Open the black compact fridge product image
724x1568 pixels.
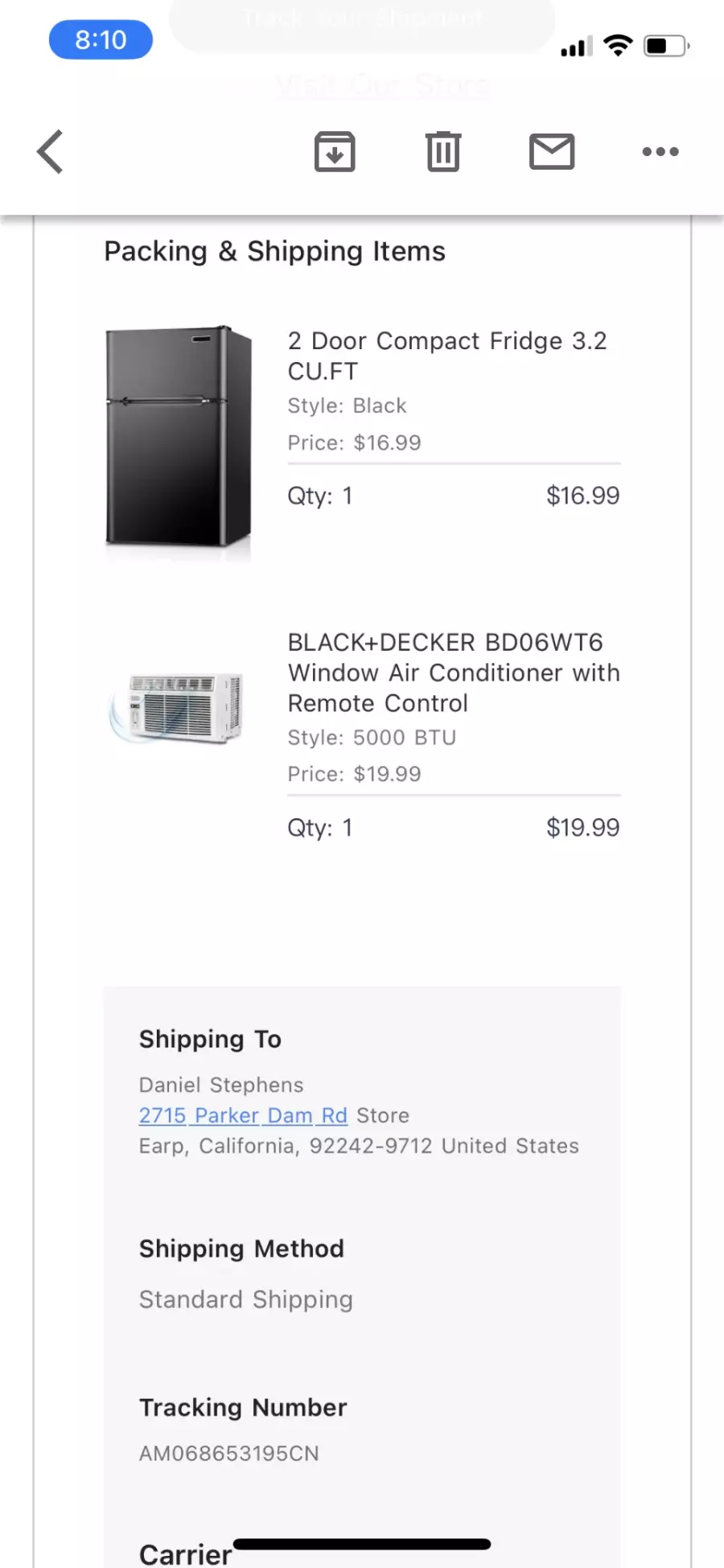(x=179, y=437)
